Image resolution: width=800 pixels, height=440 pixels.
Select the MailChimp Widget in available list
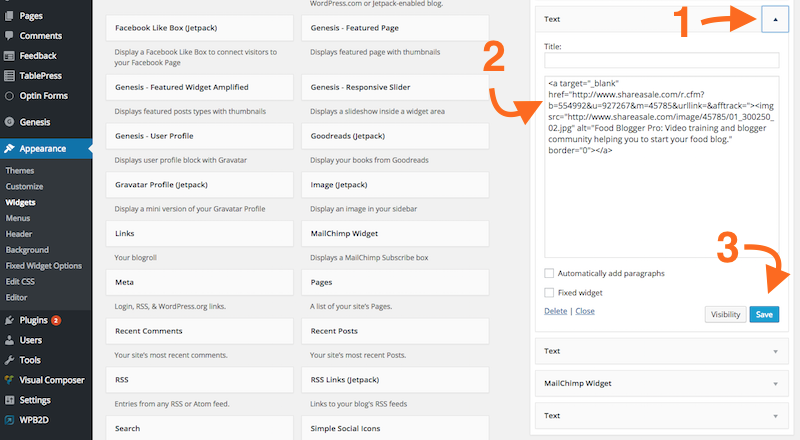click(395, 234)
